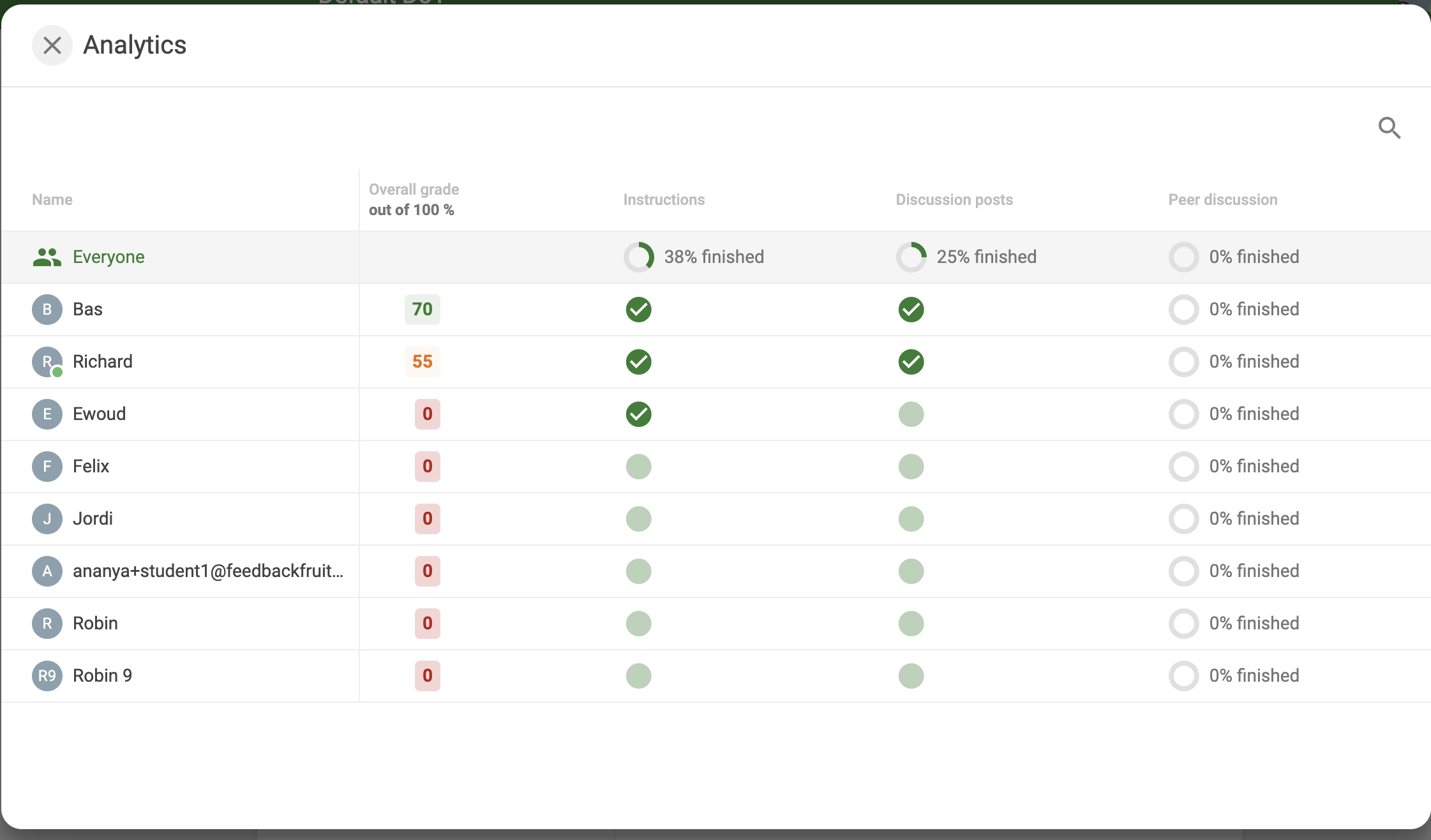Open Ewoud's 0% finished Peer discussion
This screenshot has width=1431, height=840.
tap(1234, 414)
